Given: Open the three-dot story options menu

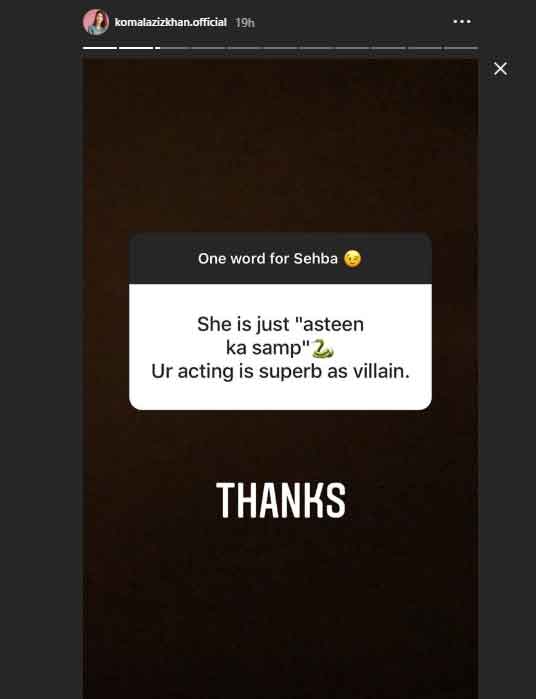Looking at the screenshot, I should click(462, 21).
